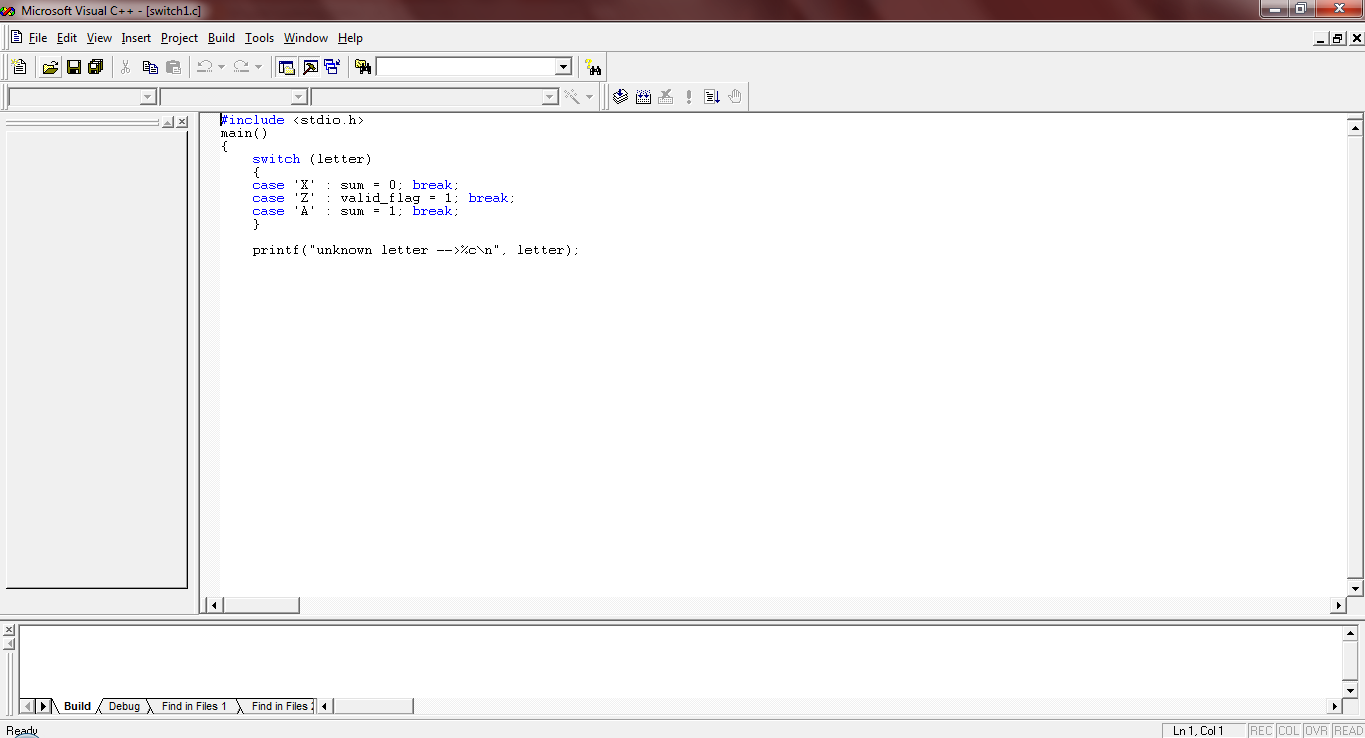
Task: Open the Project menu
Action: point(179,38)
